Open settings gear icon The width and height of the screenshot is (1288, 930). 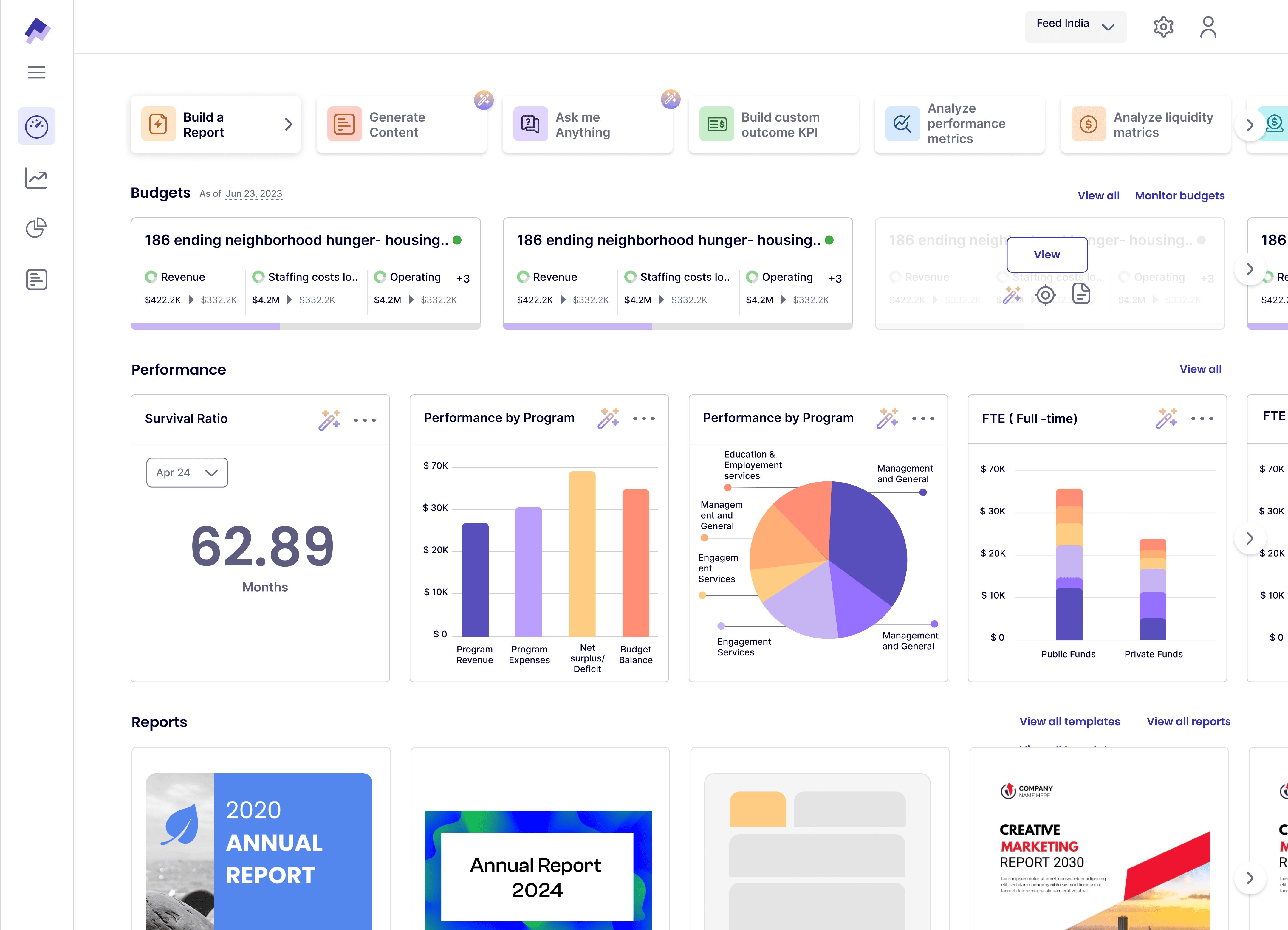(1163, 27)
